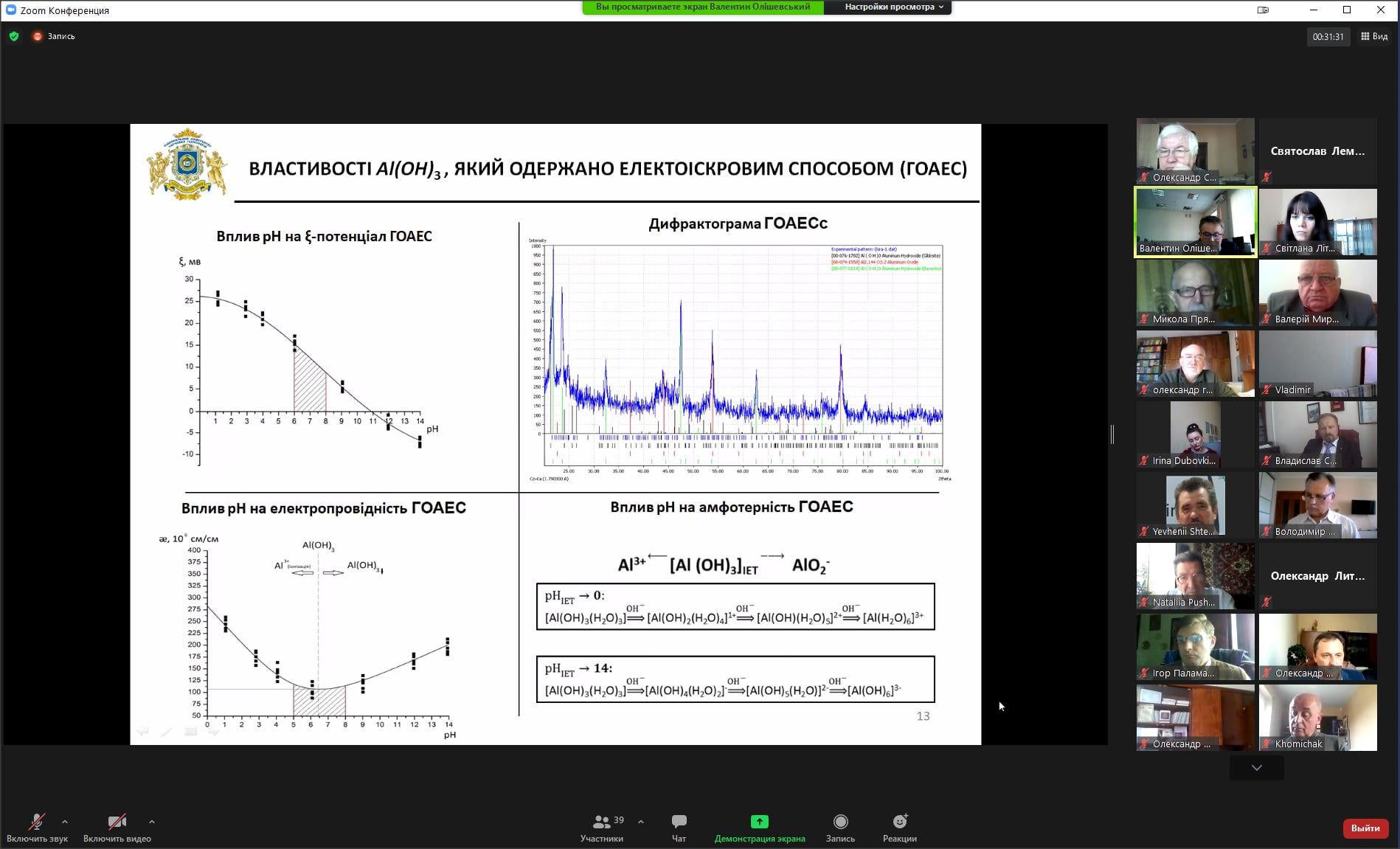1400x849 pixels.
Task: Start recording with the Запись button
Action: 840,822
